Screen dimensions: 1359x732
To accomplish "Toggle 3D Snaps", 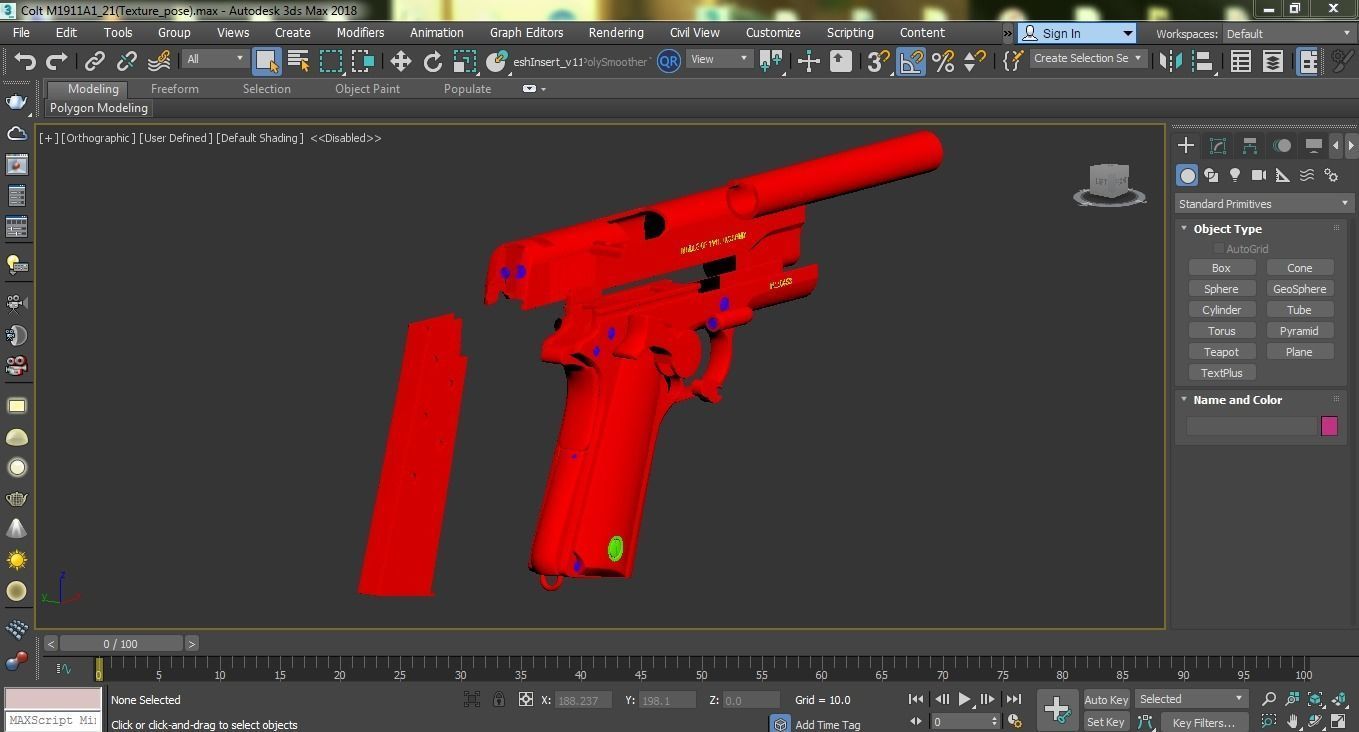I will (878, 61).
